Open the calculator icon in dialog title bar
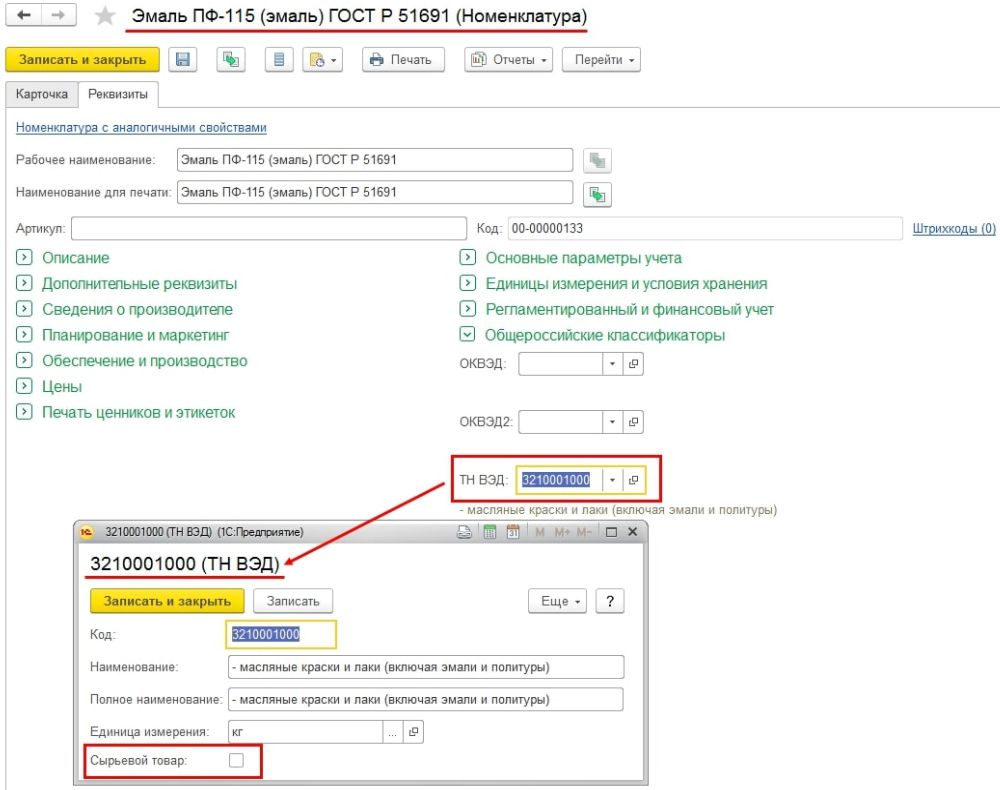The image size is (1000, 790). 490,532
